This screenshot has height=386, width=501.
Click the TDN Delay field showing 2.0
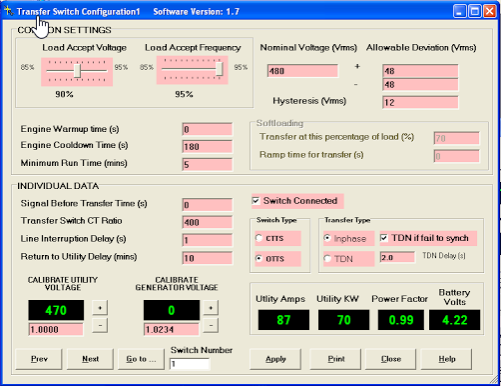pyautogui.click(x=397, y=257)
